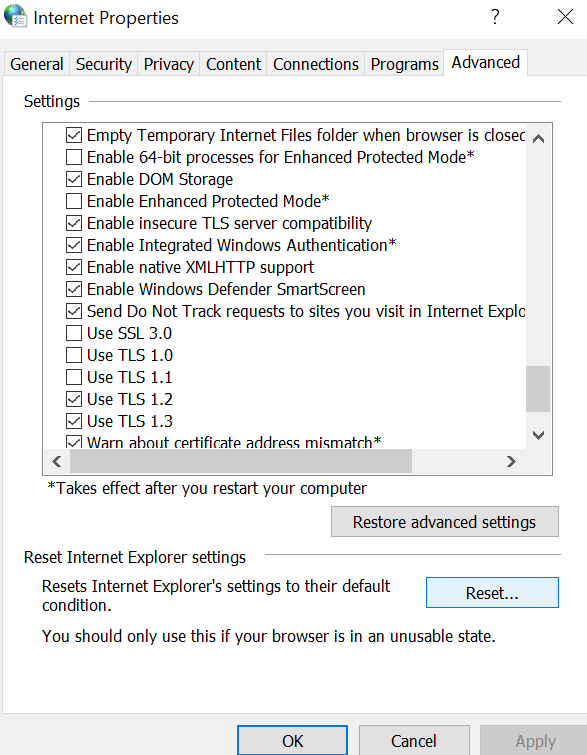The image size is (587, 755).
Task: Disable Enable Windows Defender SmartScreen
Action: click(x=74, y=289)
